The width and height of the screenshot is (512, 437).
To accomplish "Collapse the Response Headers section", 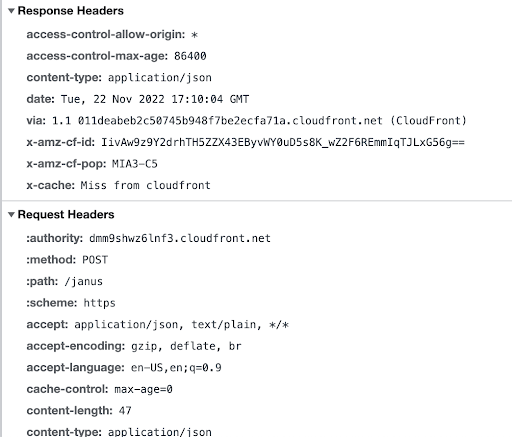I will [11, 11].
